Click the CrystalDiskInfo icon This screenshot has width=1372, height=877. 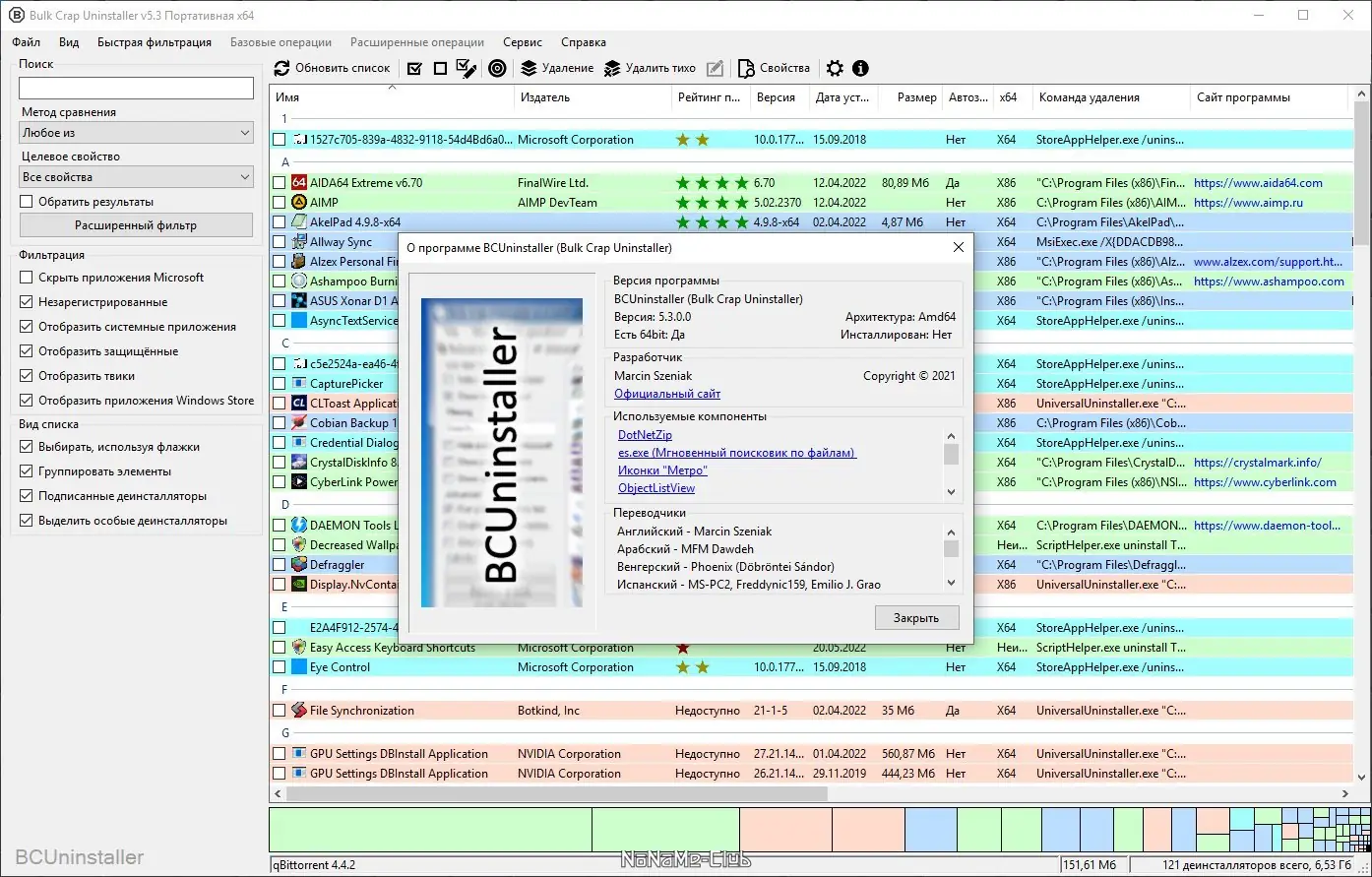[299, 463]
